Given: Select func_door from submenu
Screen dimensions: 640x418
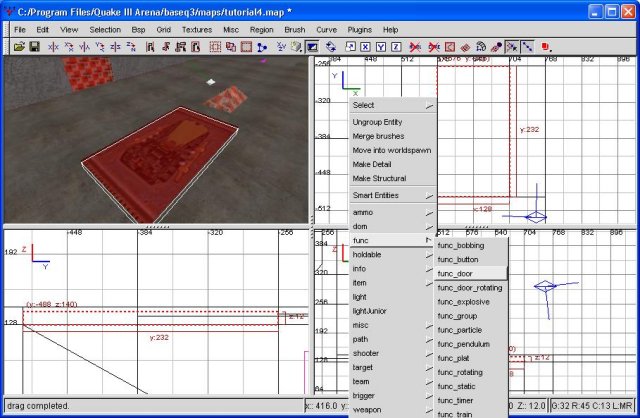Looking at the screenshot, I should point(471,273).
